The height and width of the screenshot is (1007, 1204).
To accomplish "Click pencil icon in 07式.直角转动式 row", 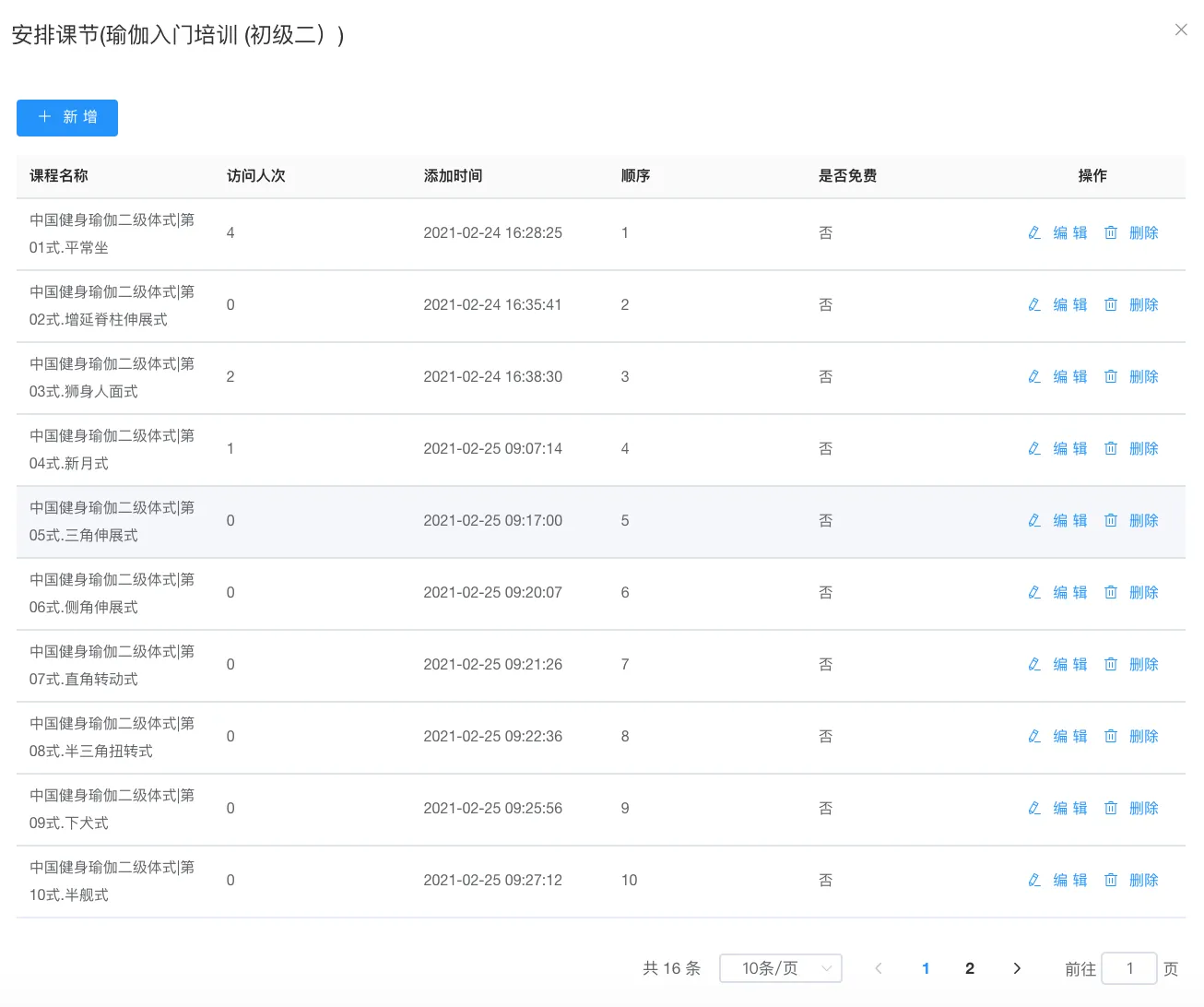I will coord(1034,665).
